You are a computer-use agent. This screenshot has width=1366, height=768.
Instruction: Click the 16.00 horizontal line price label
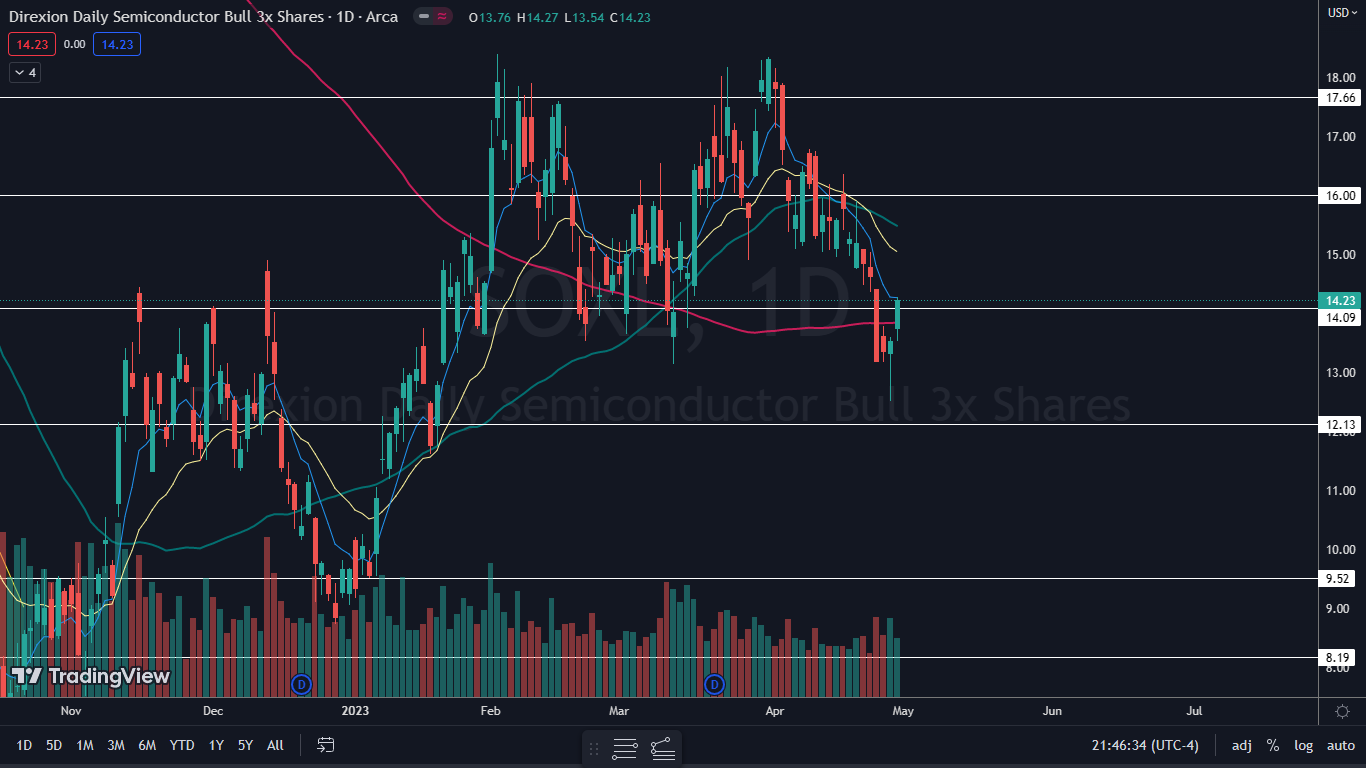click(x=1340, y=196)
